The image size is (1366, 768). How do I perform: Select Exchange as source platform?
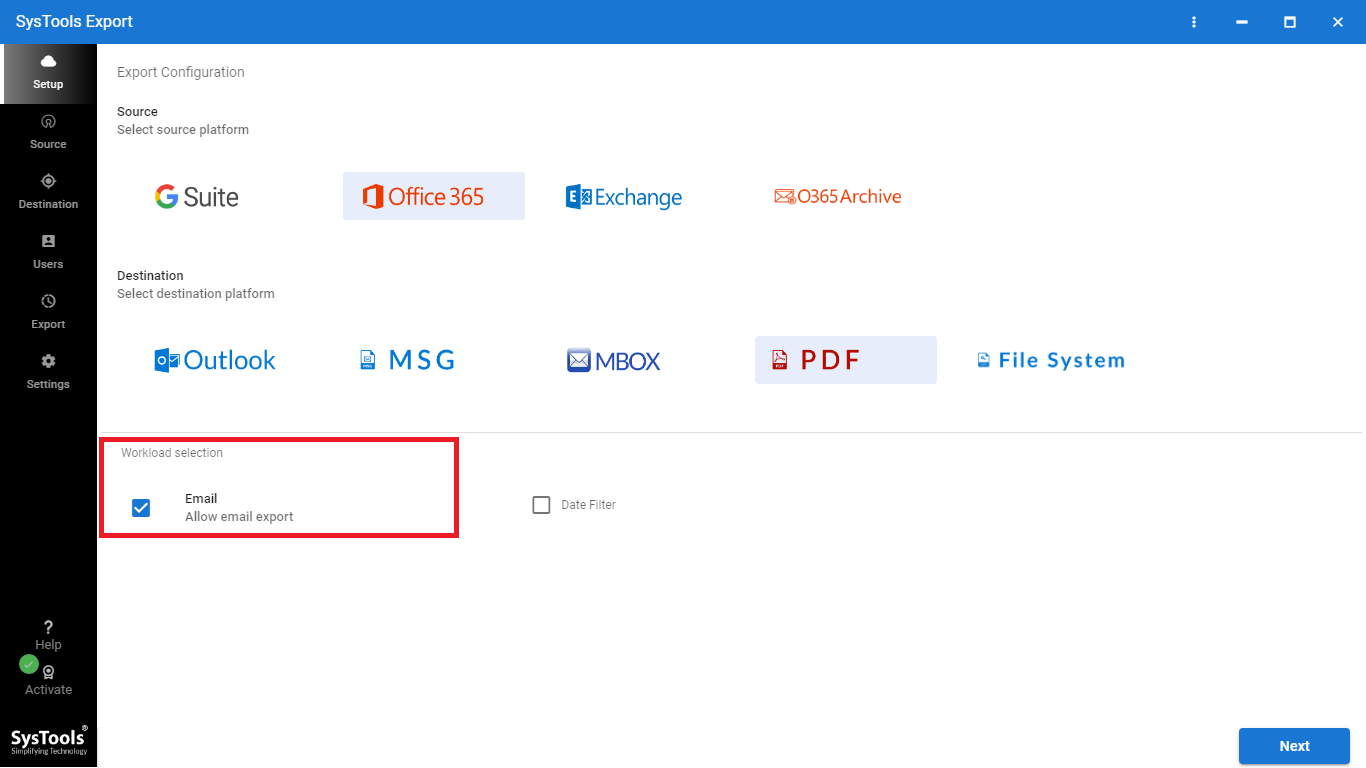click(624, 196)
